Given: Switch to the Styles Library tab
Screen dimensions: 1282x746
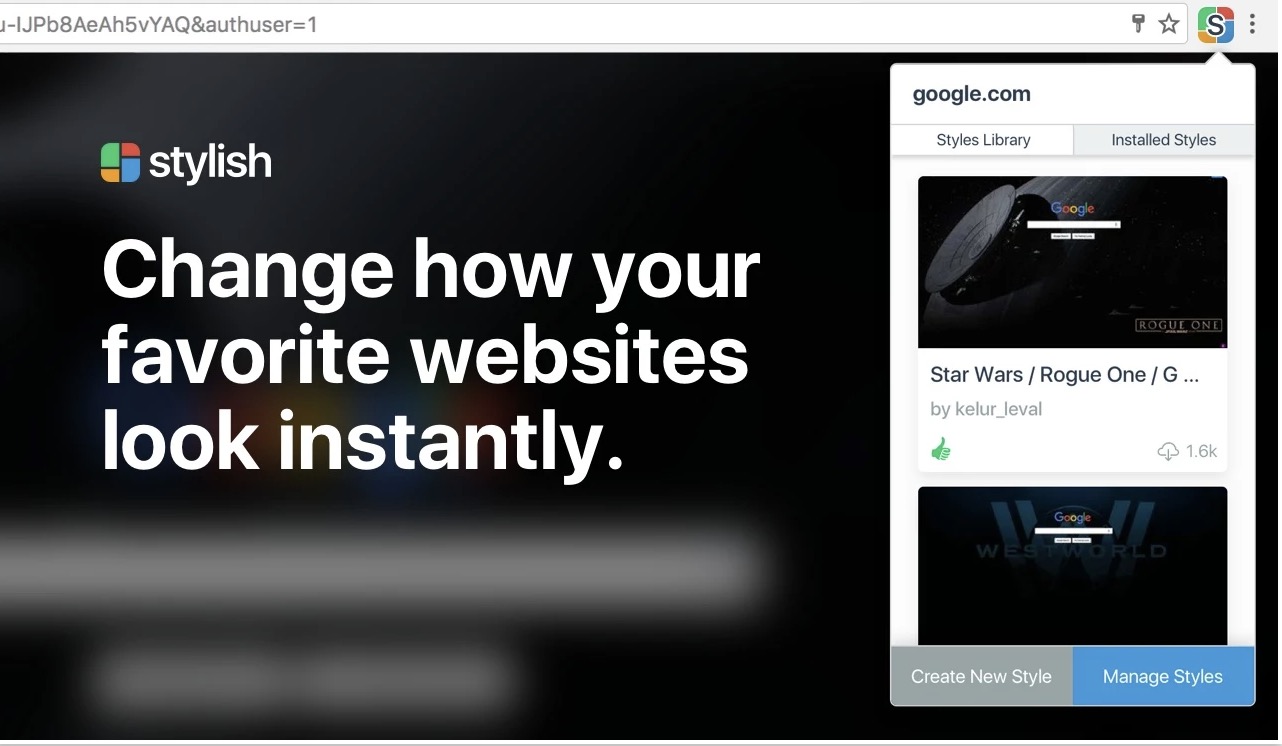Looking at the screenshot, I should pyautogui.click(x=983, y=140).
